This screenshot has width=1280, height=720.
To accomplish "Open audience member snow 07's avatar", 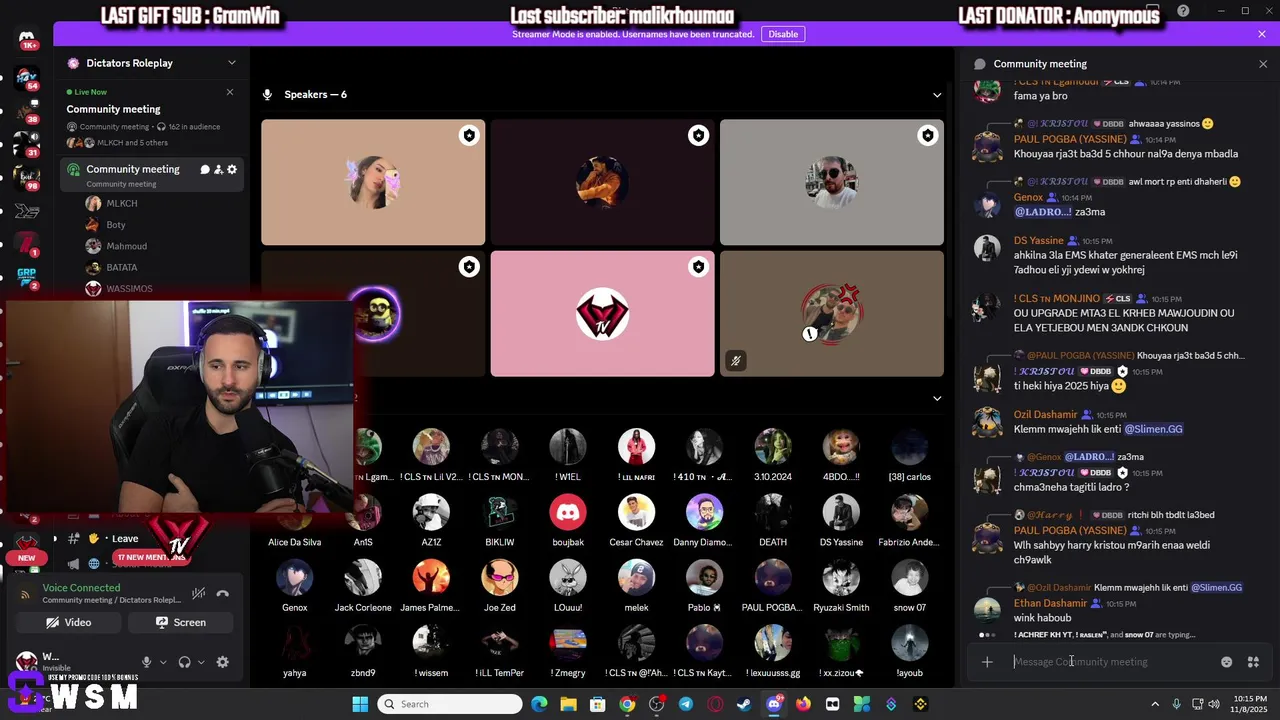I will tap(909, 577).
